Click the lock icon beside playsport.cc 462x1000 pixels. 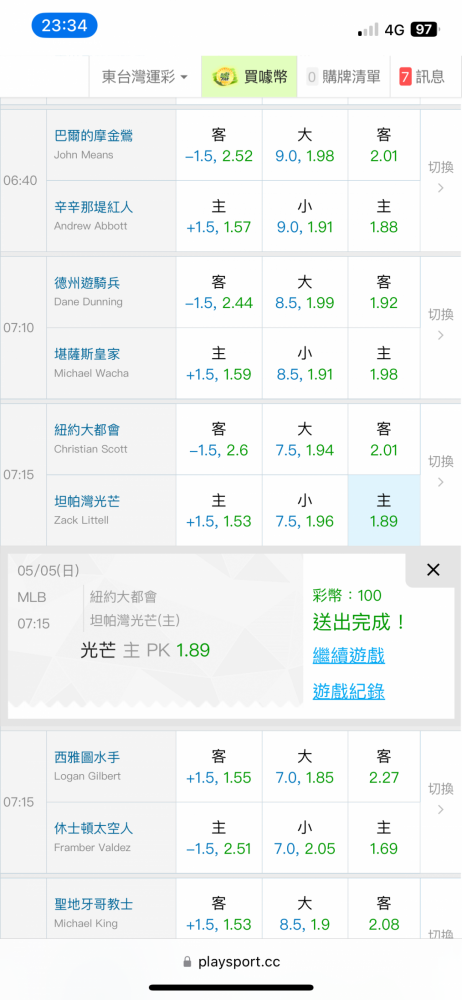pos(187,962)
